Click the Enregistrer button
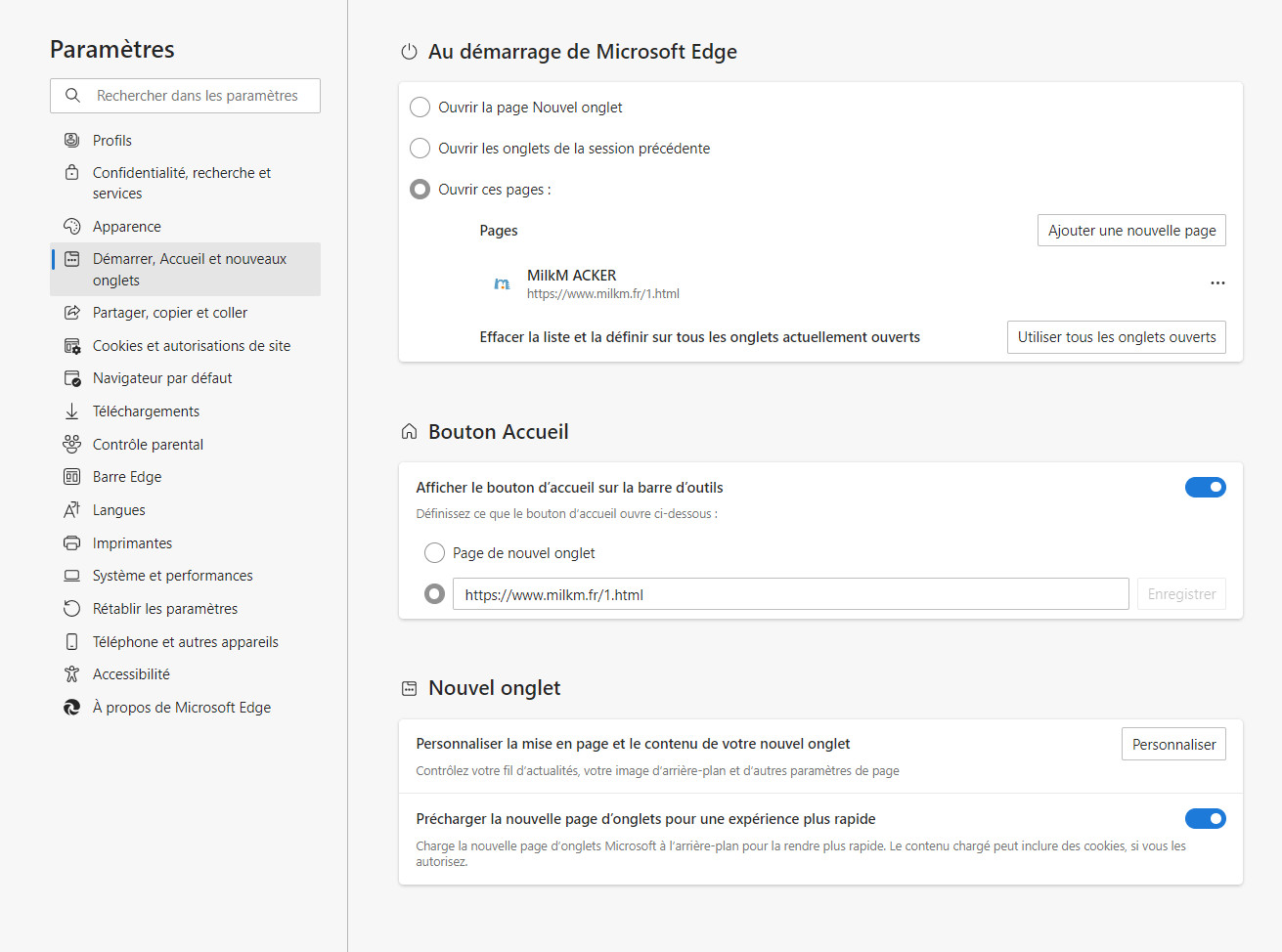The height and width of the screenshot is (952, 1282). pyautogui.click(x=1181, y=594)
